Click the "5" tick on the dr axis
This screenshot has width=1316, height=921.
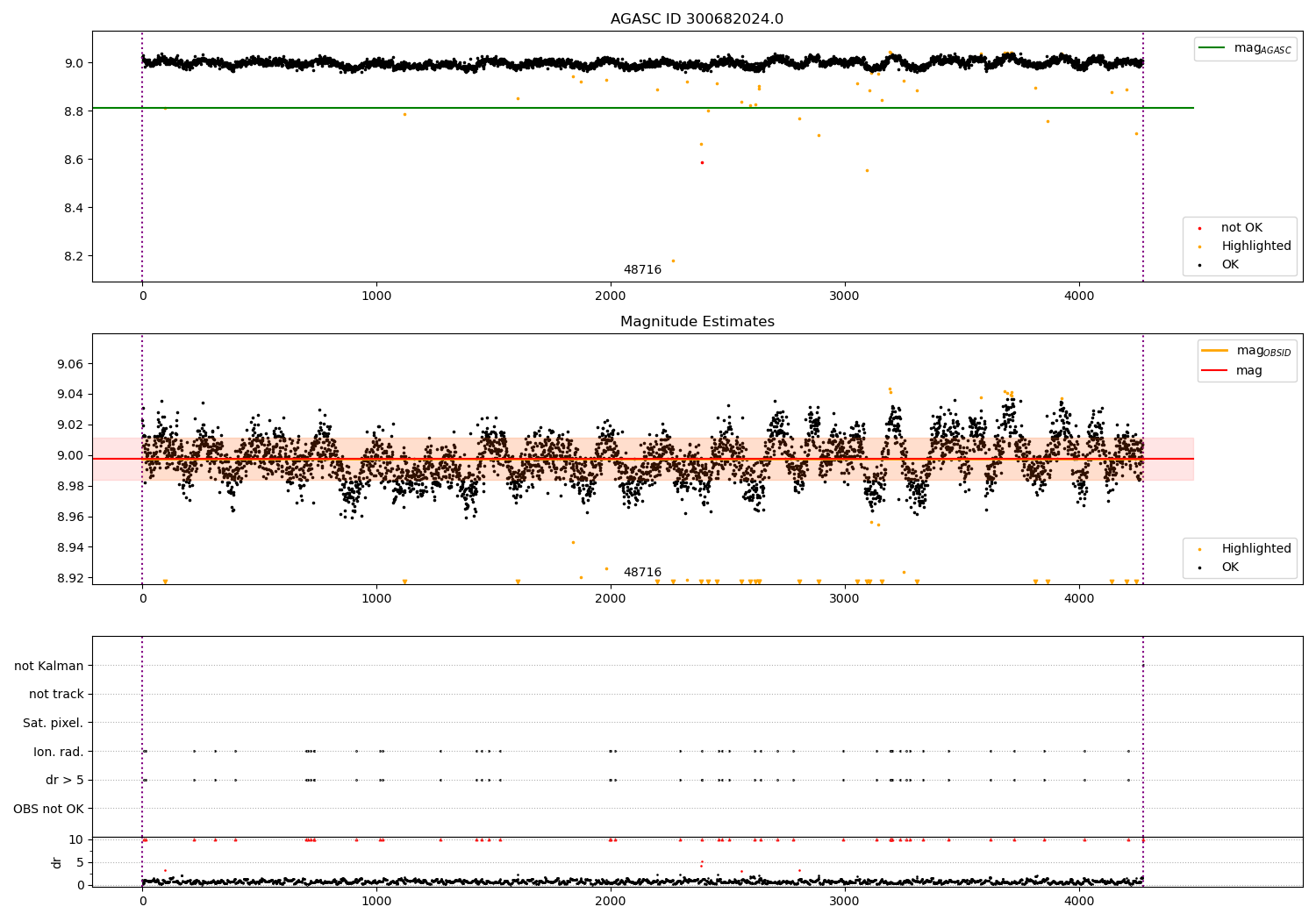[x=81, y=862]
